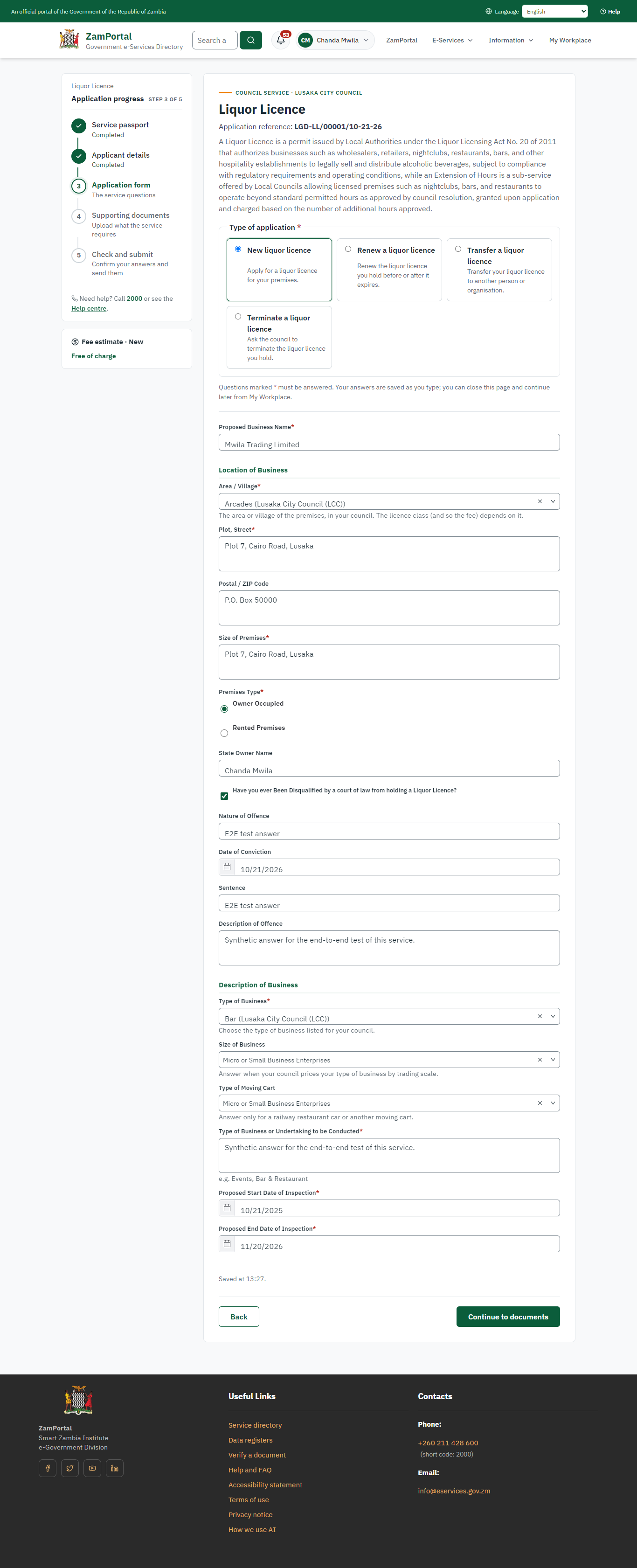Open the Information menu

pyautogui.click(x=511, y=40)
